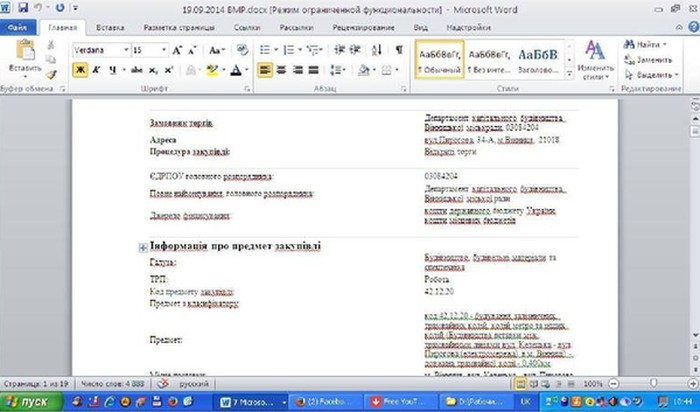
Task: Toggle Strikethrough formatting
Action: [137, 70]
